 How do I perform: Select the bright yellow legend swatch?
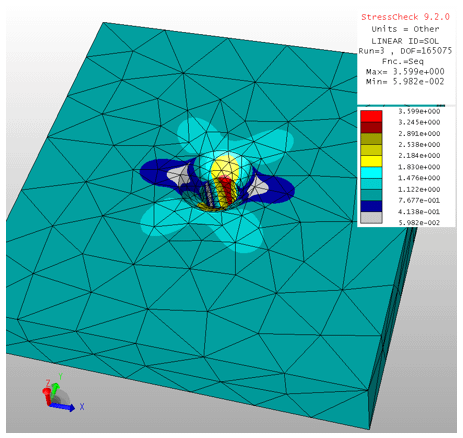coord(371,161)
